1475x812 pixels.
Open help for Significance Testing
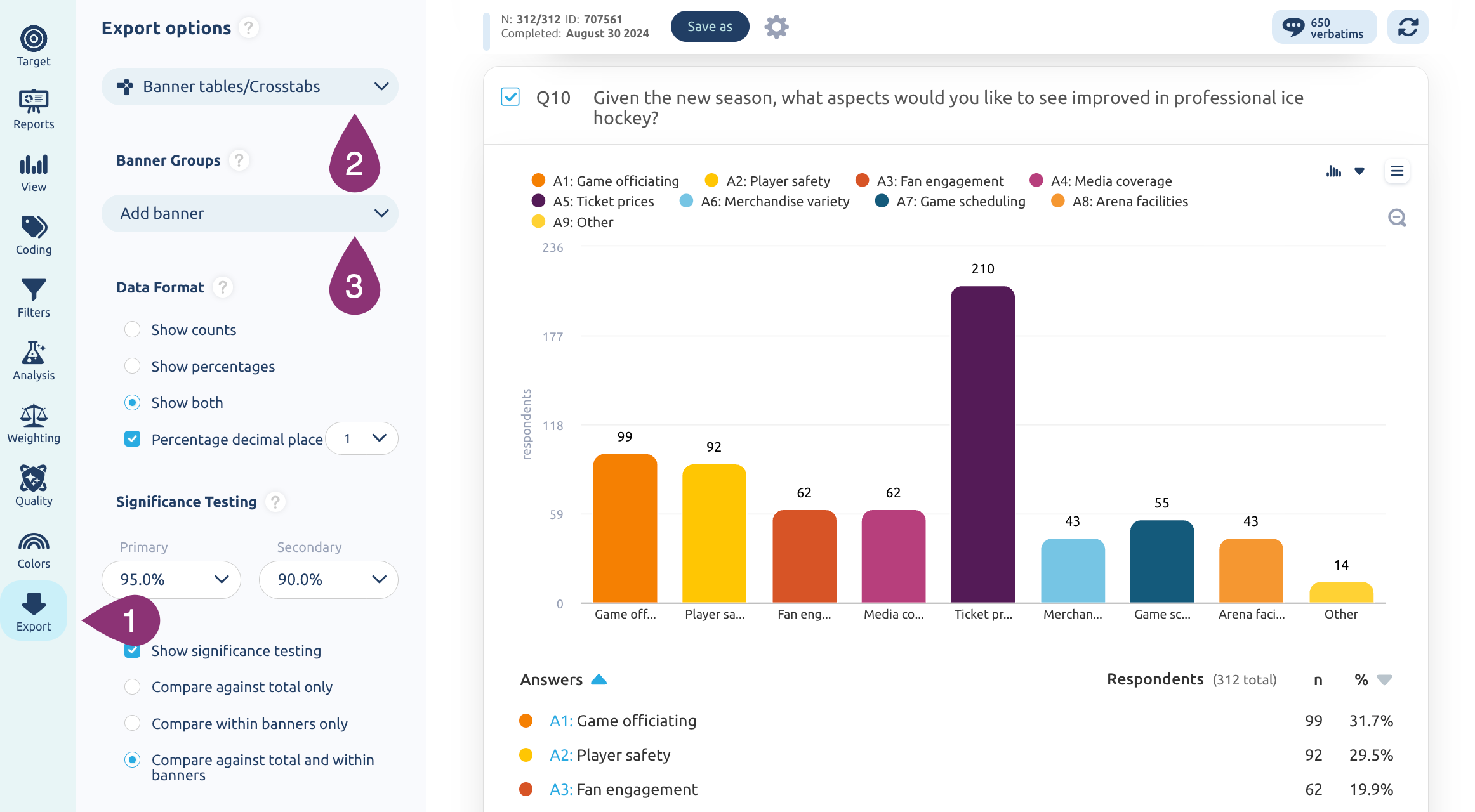coord(275,502)
